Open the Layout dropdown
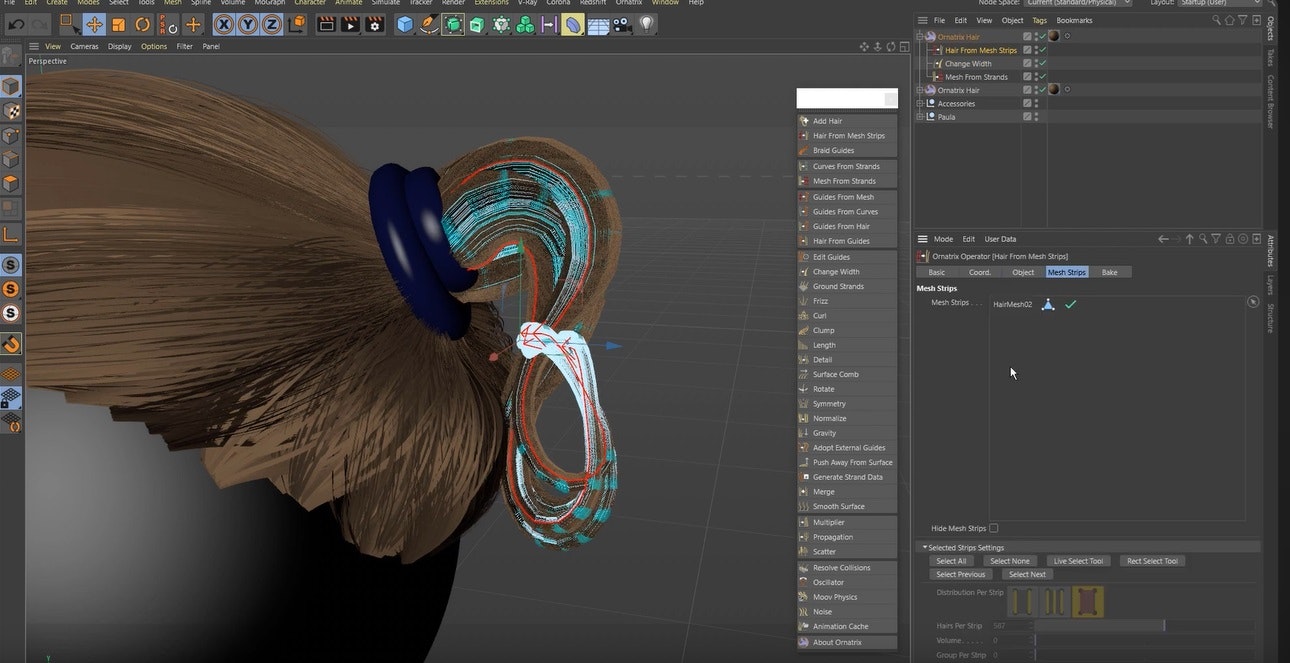 pyautogui.click(x=1220, y=3)
